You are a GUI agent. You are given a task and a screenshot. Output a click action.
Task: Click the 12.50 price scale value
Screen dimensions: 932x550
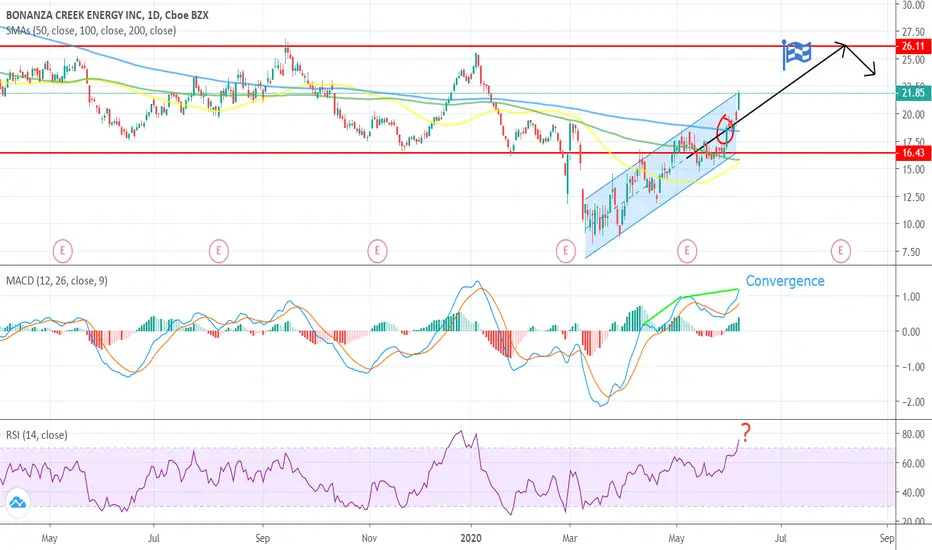click(912, 197)
